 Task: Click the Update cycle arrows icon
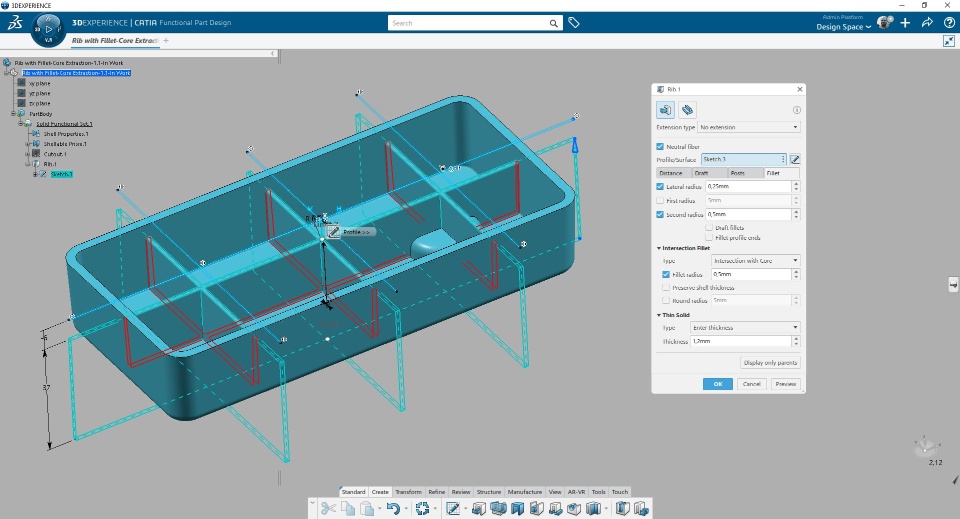[422, 508]
